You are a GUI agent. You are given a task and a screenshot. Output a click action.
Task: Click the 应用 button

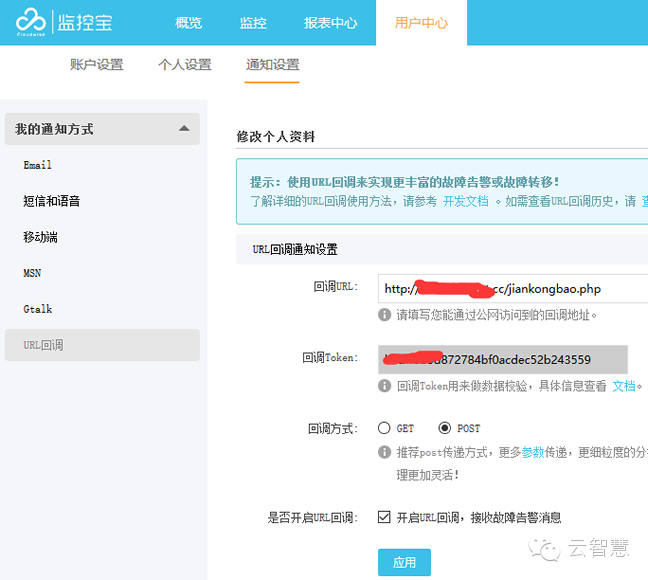pyautogui.click(x=404, y=562)
